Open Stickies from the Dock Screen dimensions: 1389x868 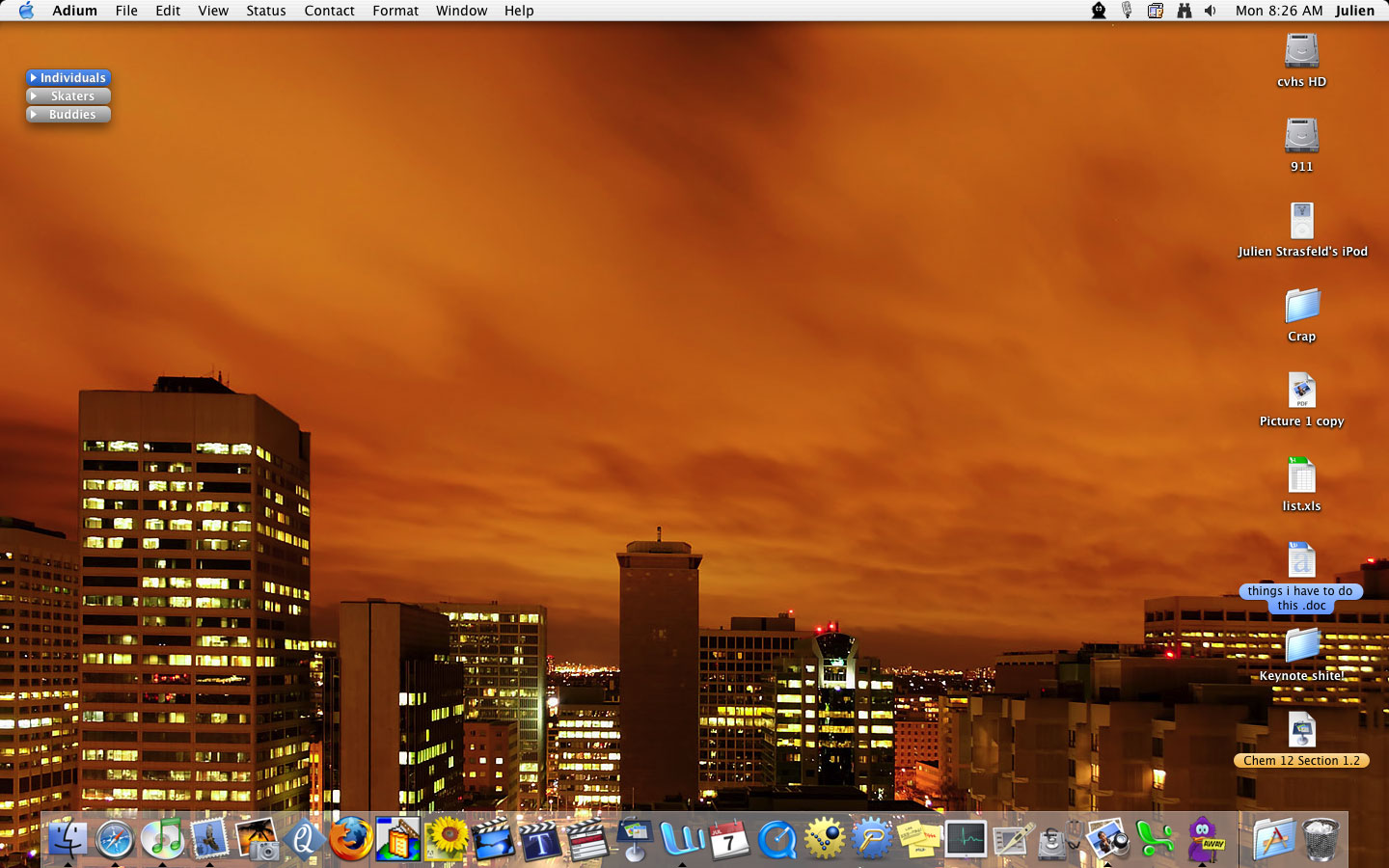point(918,838)
